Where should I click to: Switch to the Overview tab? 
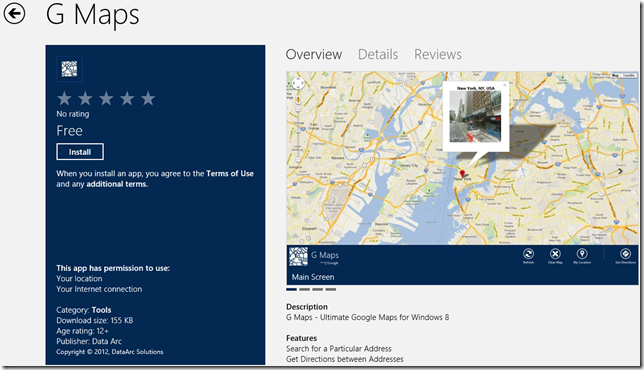click(x=314, y=54)
